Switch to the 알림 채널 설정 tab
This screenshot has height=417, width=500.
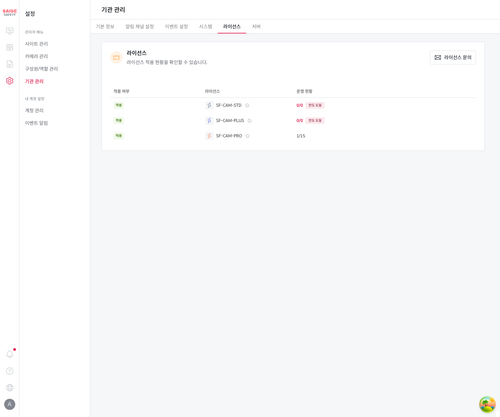(140, 27)
